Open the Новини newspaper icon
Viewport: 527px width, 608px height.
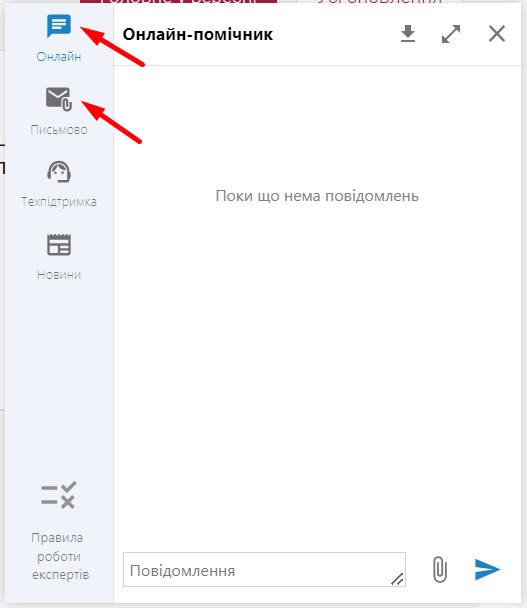pos(59,245)
